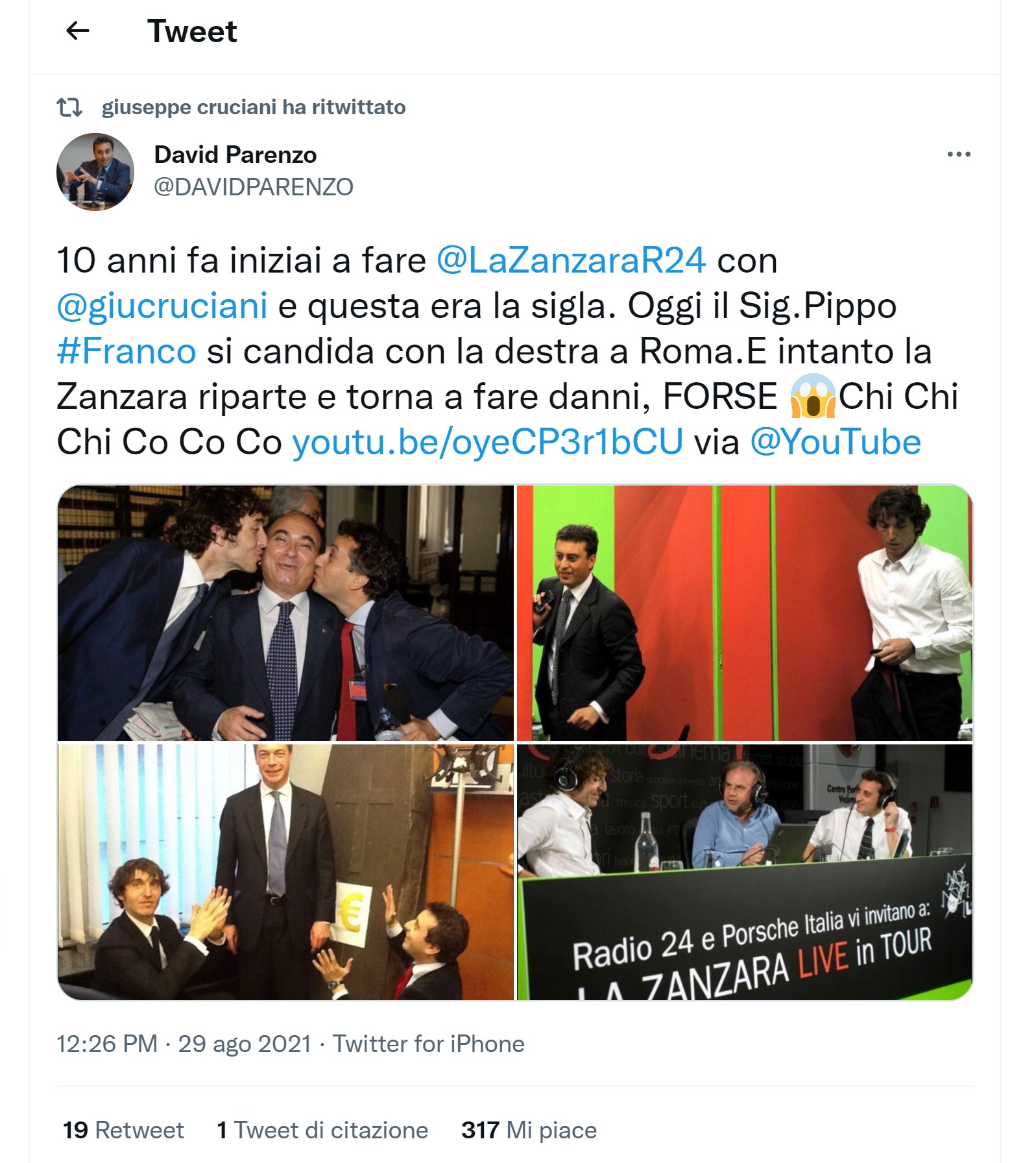Open the photo of two men kissing cheeks
This screenshot has width=1036, height=1163.
tap(285, 613)
